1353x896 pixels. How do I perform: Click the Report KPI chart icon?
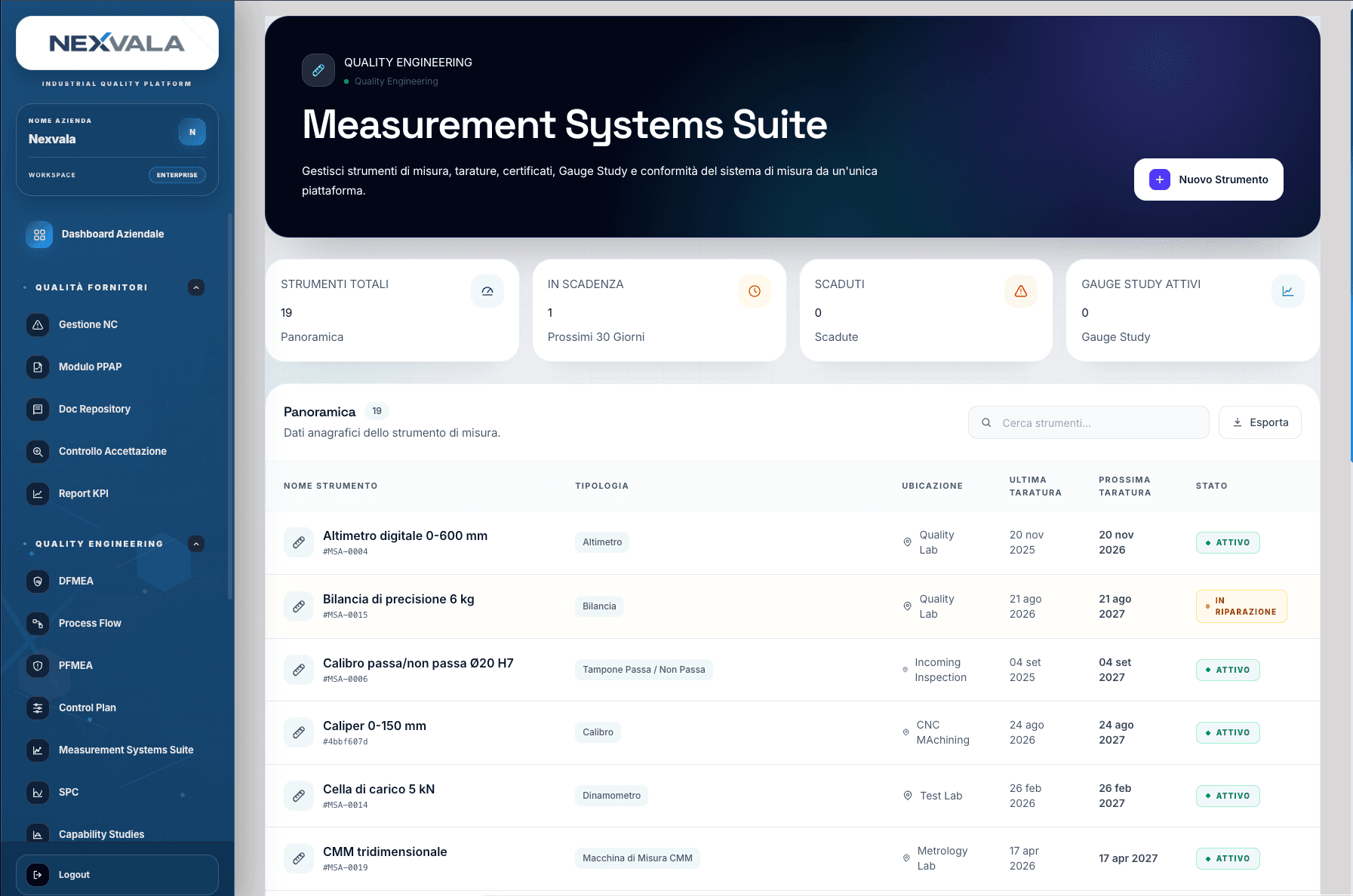[38, 494]
